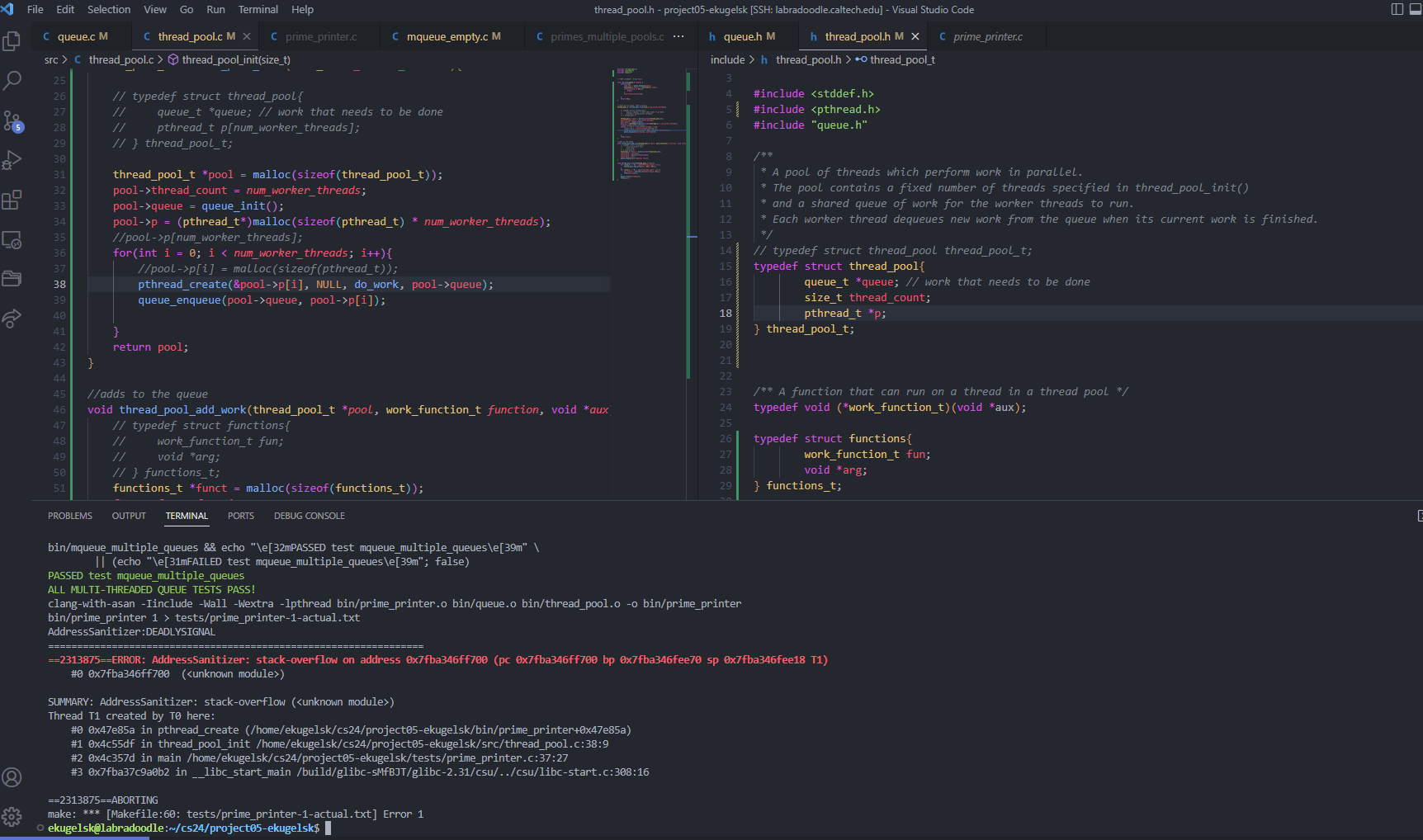Toggle the bottom panel layout button
This screenshot has width=1423, height=840.
tap(1416, 10)
